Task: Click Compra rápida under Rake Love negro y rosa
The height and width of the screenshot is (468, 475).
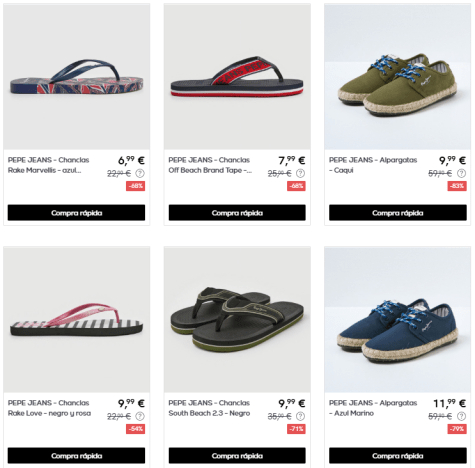Action: pos(76,456)
